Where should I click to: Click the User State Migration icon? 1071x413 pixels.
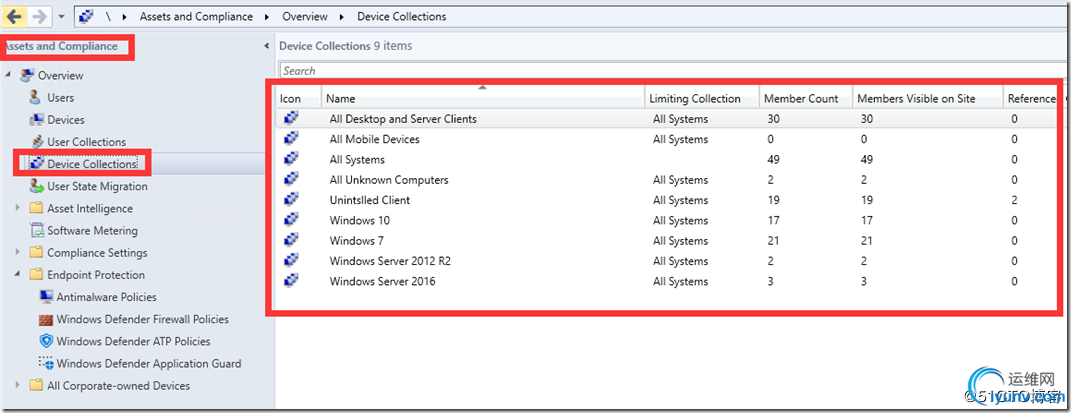tap(36, 186)
